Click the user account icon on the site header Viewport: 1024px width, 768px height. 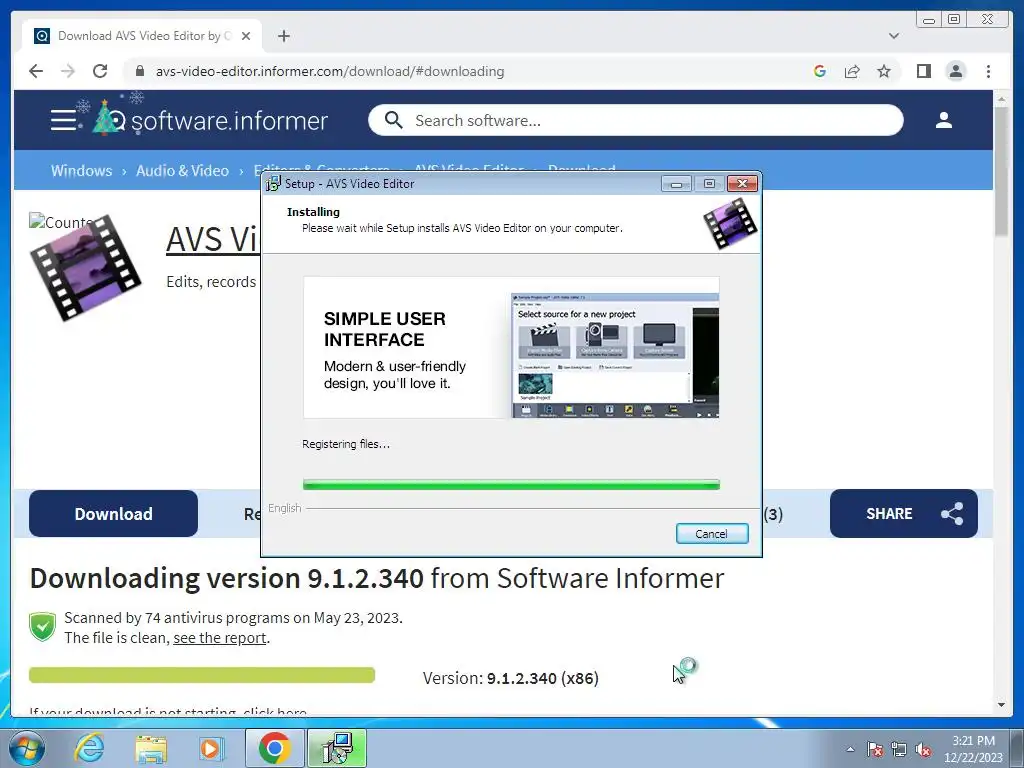[x=943, y=120]
